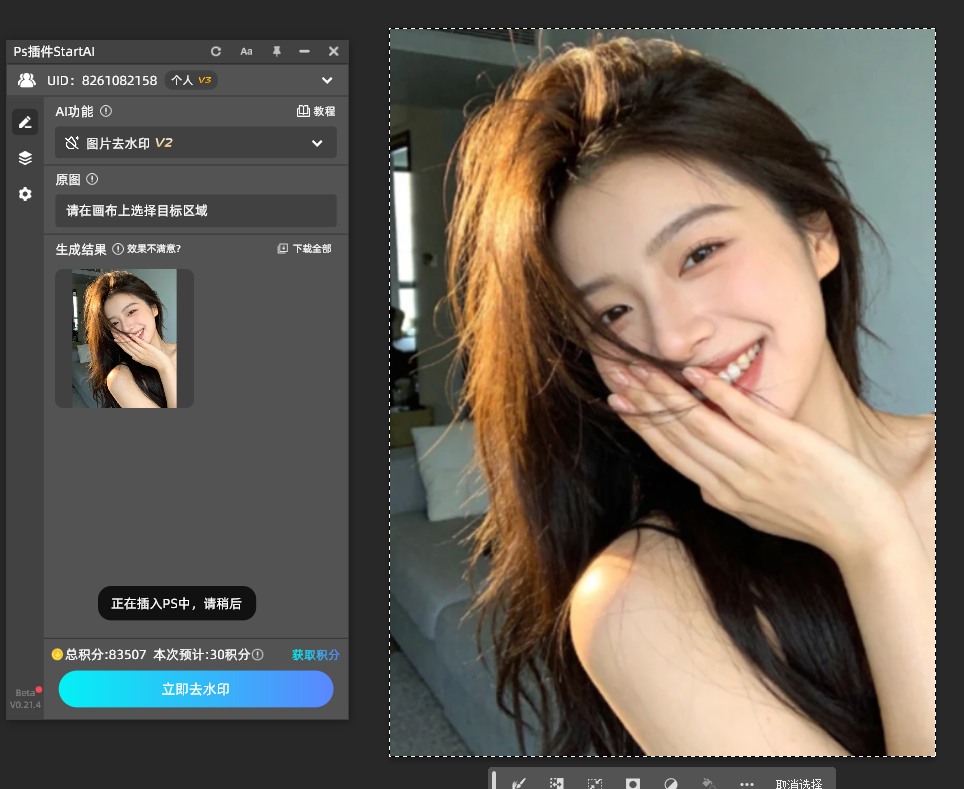The image size is (964, 789).
Task: Open the 教程 tutorial link
Action: [x=316, y=112]
